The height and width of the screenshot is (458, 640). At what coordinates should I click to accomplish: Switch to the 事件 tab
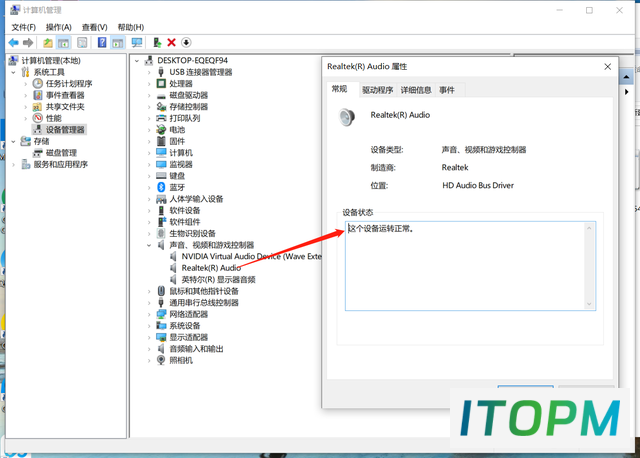[x=447, y=90]
